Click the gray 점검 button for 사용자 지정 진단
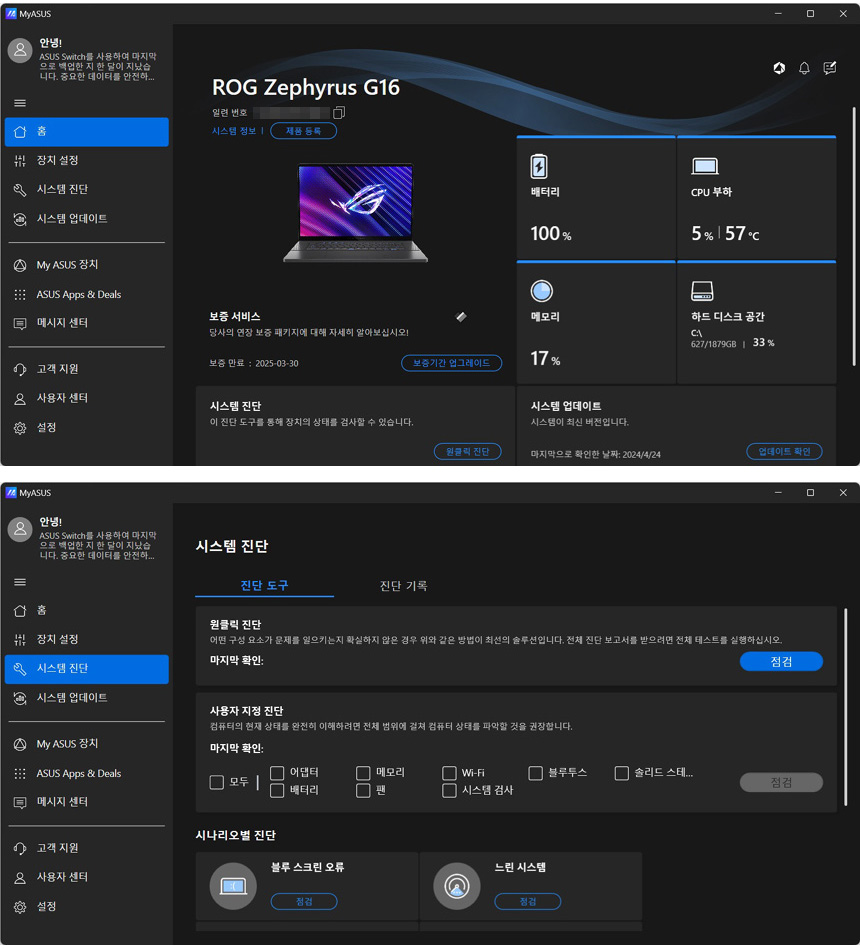This screenshot has width=860, height=949. pos(781,782)
